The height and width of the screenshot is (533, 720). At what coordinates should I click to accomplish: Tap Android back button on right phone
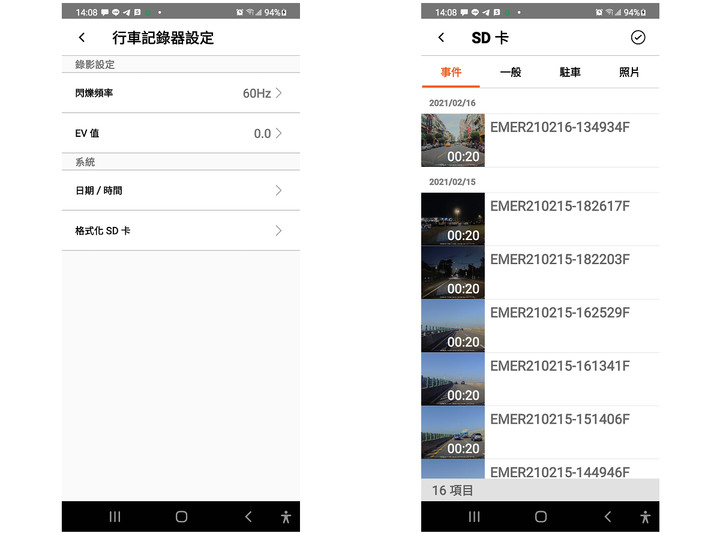coord(608,517)
